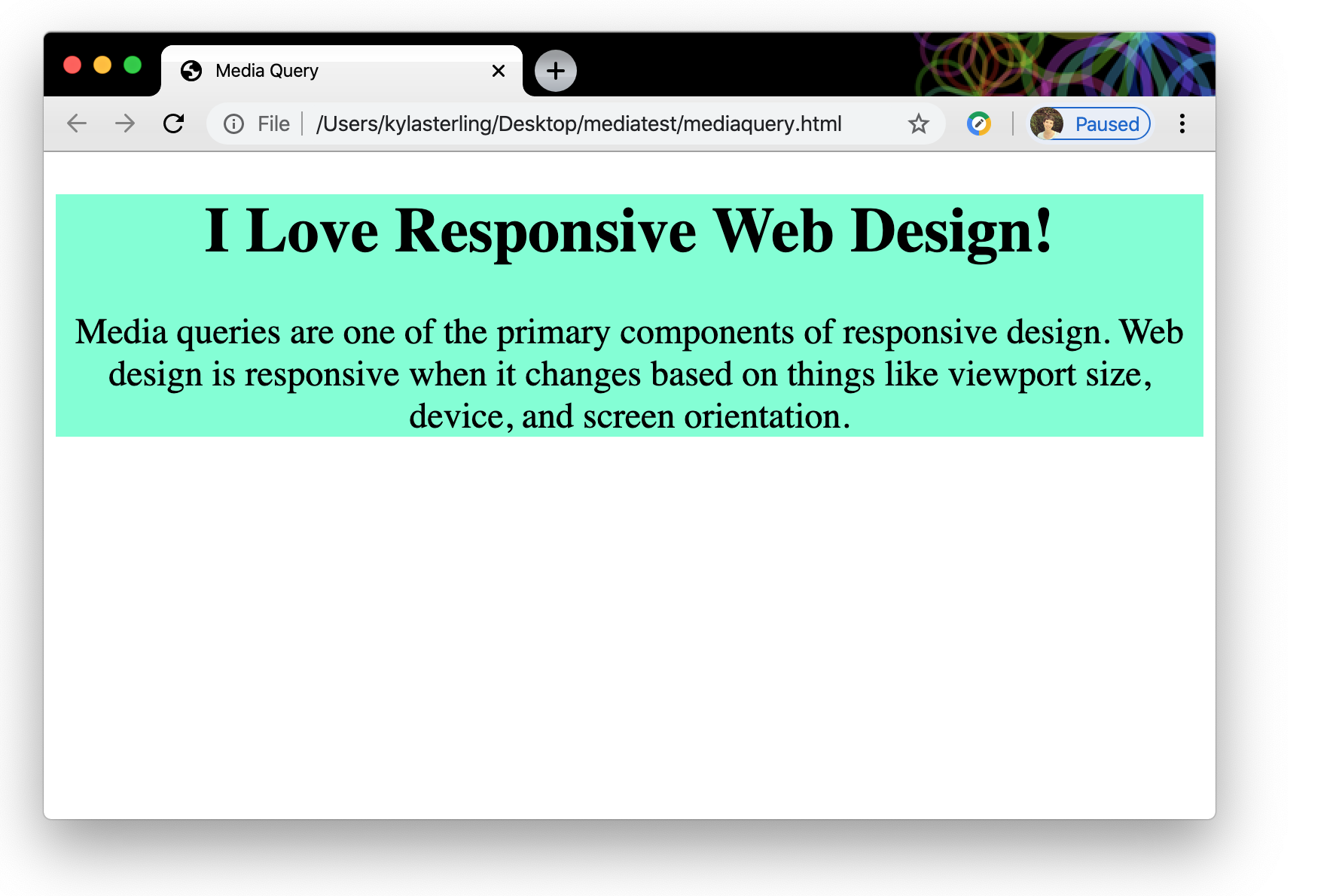Click the paragraph about media queries
This screenshot has height=896, width=1336.
630,373
